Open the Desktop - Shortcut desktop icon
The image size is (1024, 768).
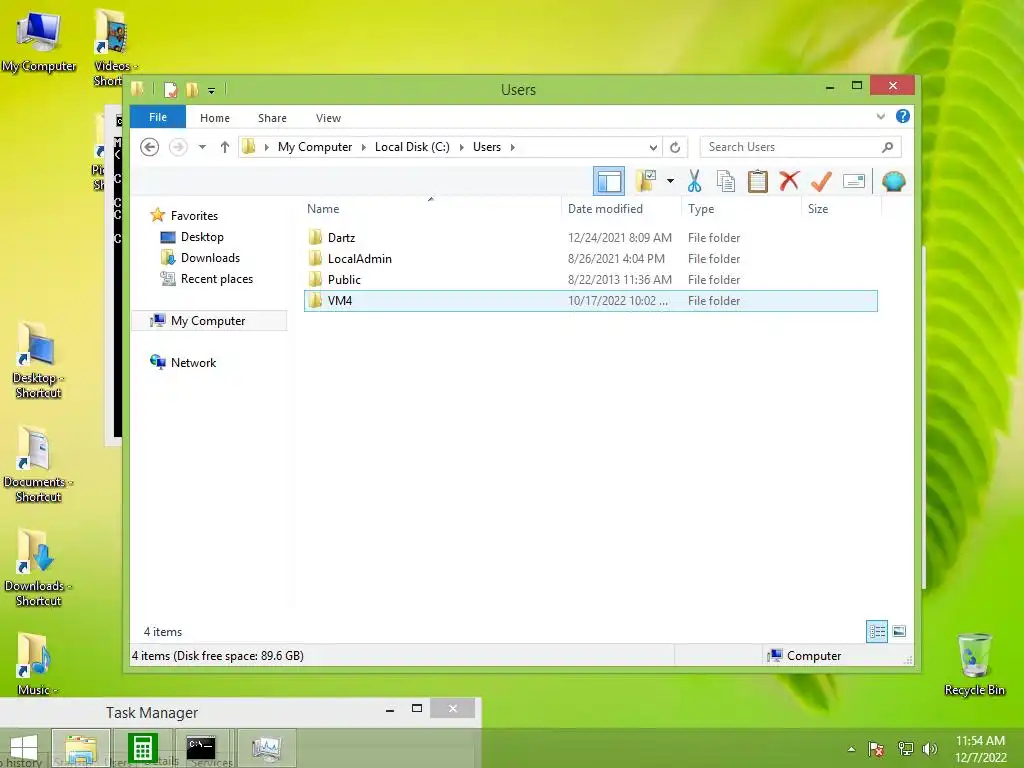point(38,360)
